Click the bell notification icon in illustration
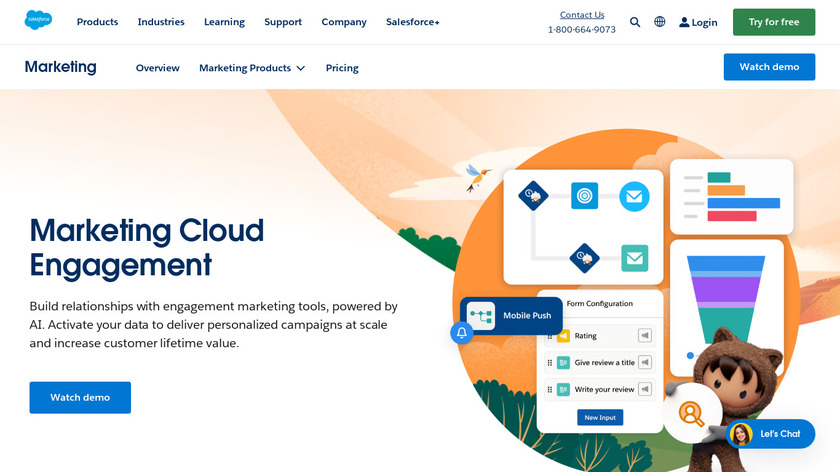840x472 pixels. click(x=462, y=333)
